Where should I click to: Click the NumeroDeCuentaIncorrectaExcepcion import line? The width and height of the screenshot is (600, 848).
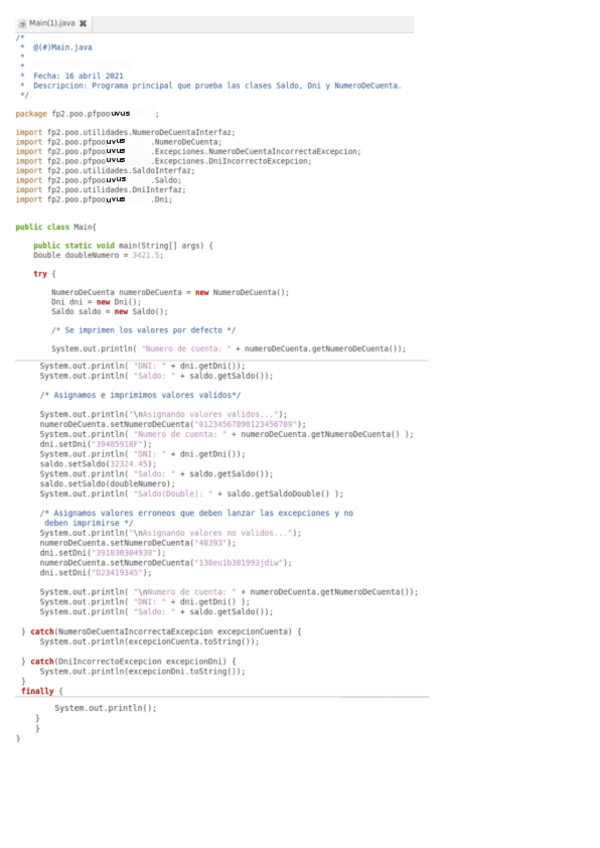coord(188,151)
